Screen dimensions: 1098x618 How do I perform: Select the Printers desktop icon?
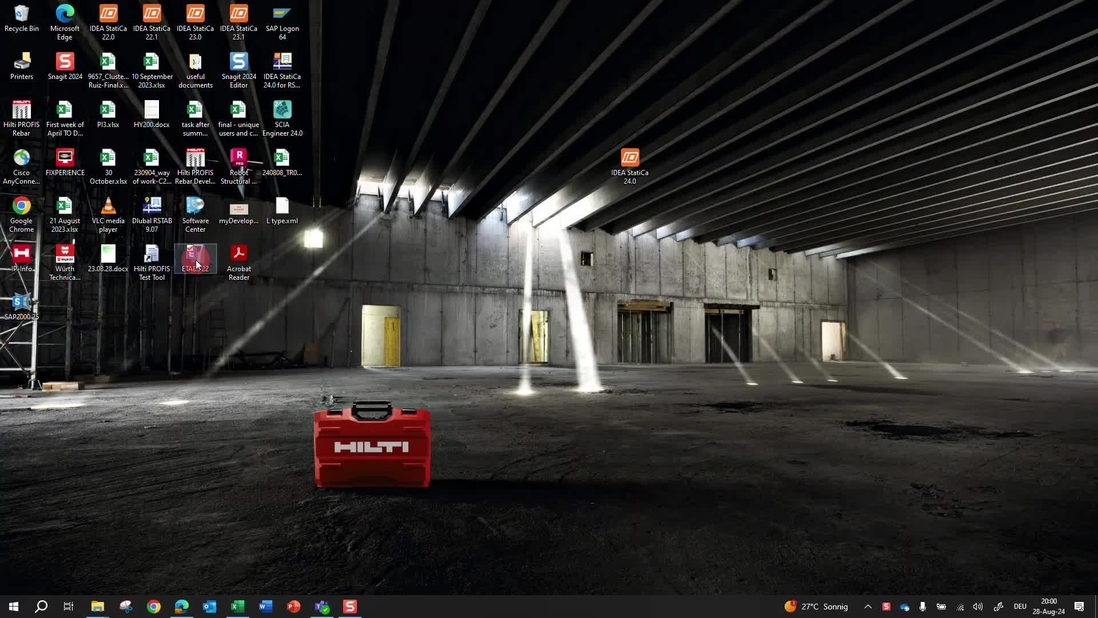pyautogui.click(x=21, y=66)
